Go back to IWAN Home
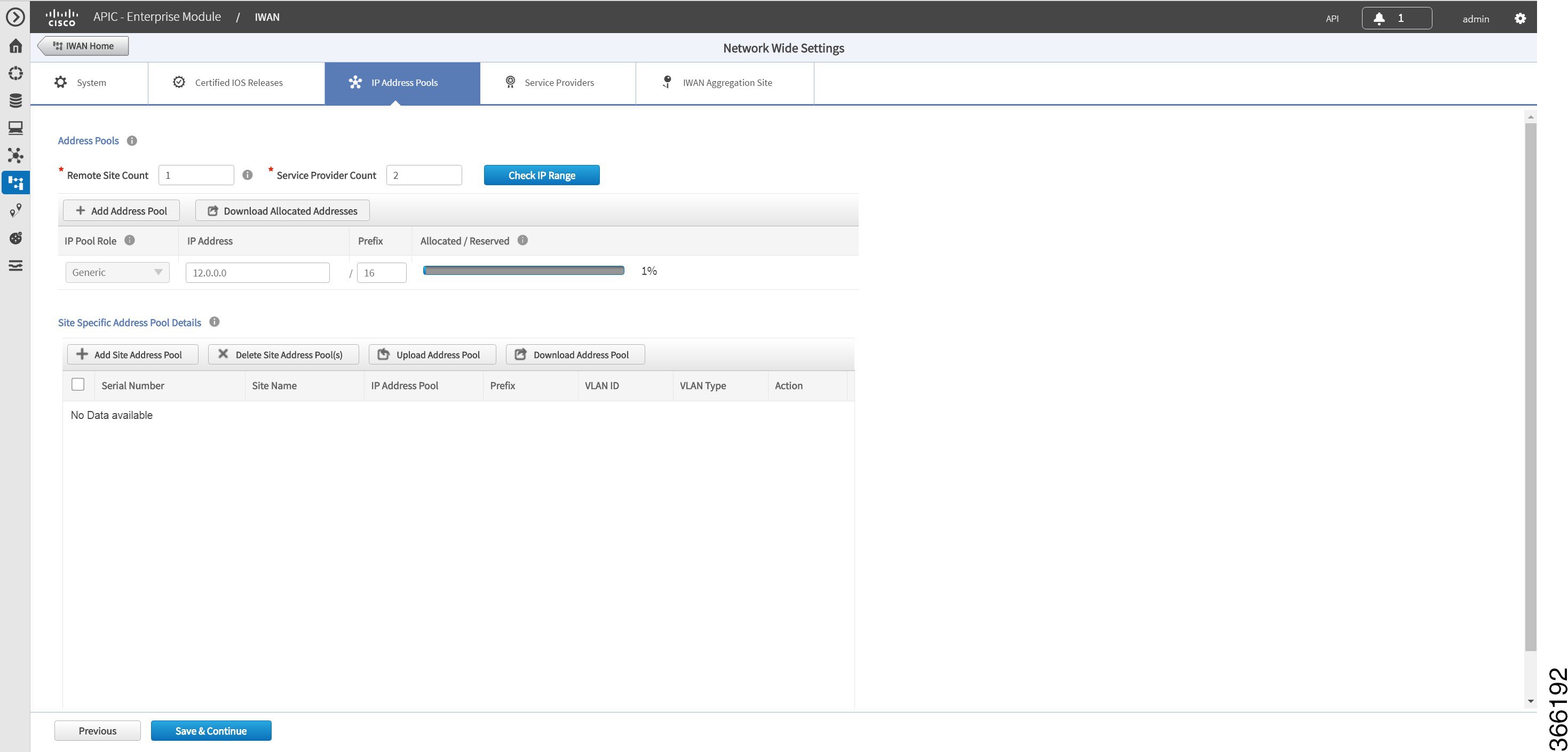Image resolution: width=1568 pixels, height=752 pixels. 83,46
